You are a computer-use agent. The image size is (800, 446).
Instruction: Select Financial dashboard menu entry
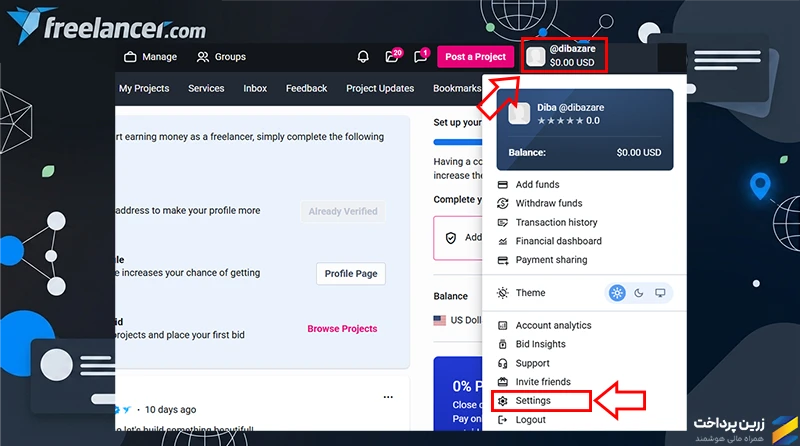click(x=584, y=241)
